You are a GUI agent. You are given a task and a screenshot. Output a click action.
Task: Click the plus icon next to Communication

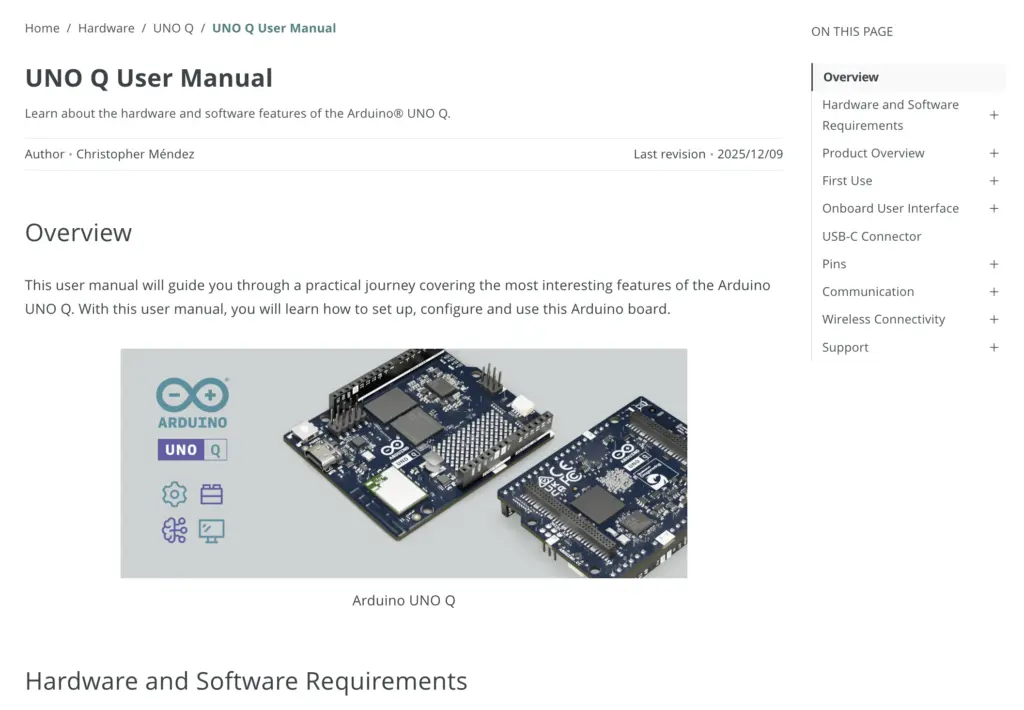(x=993, y=292)
